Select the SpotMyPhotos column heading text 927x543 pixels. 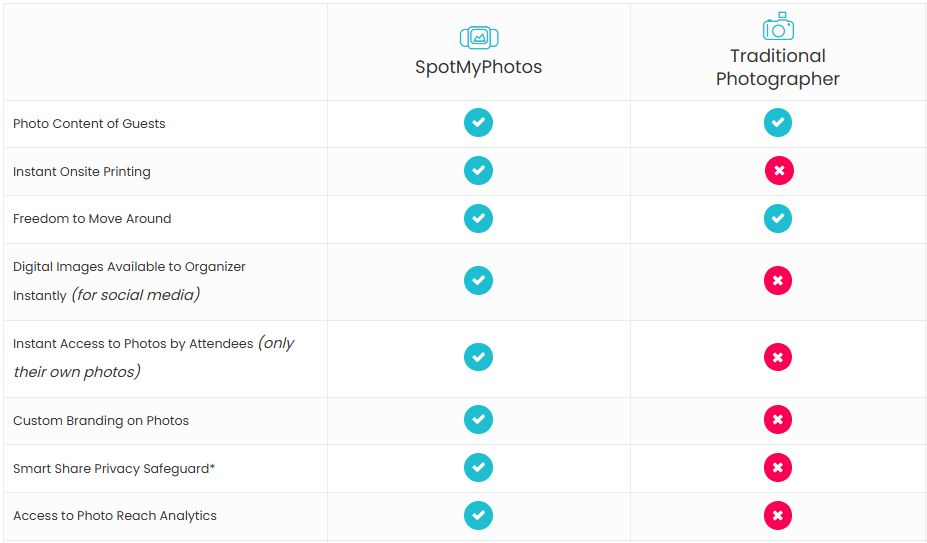tap(478, 67)
